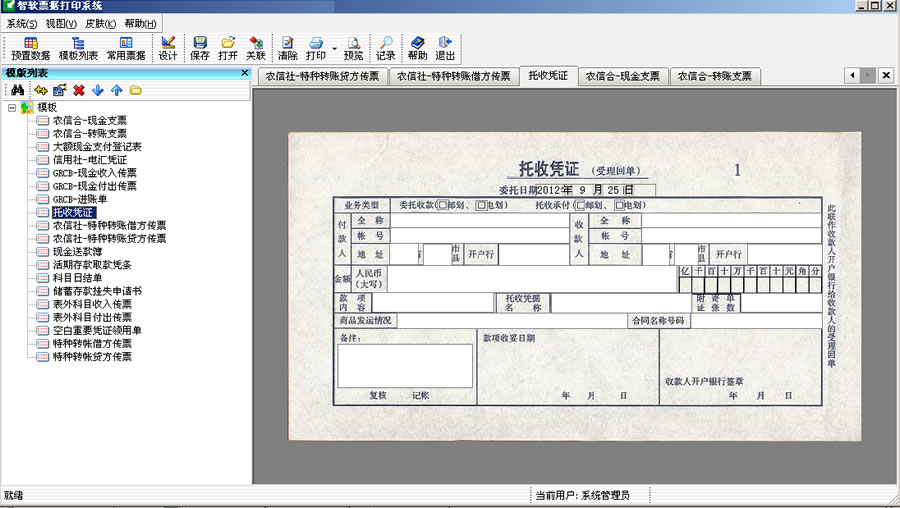The image size is (900, 508).
Task: Click the 记录 magnifier icon
Action: pos(386,49)
